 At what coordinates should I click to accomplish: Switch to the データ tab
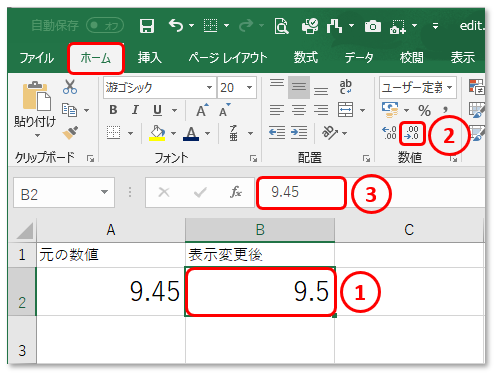(x=359, y=58)
